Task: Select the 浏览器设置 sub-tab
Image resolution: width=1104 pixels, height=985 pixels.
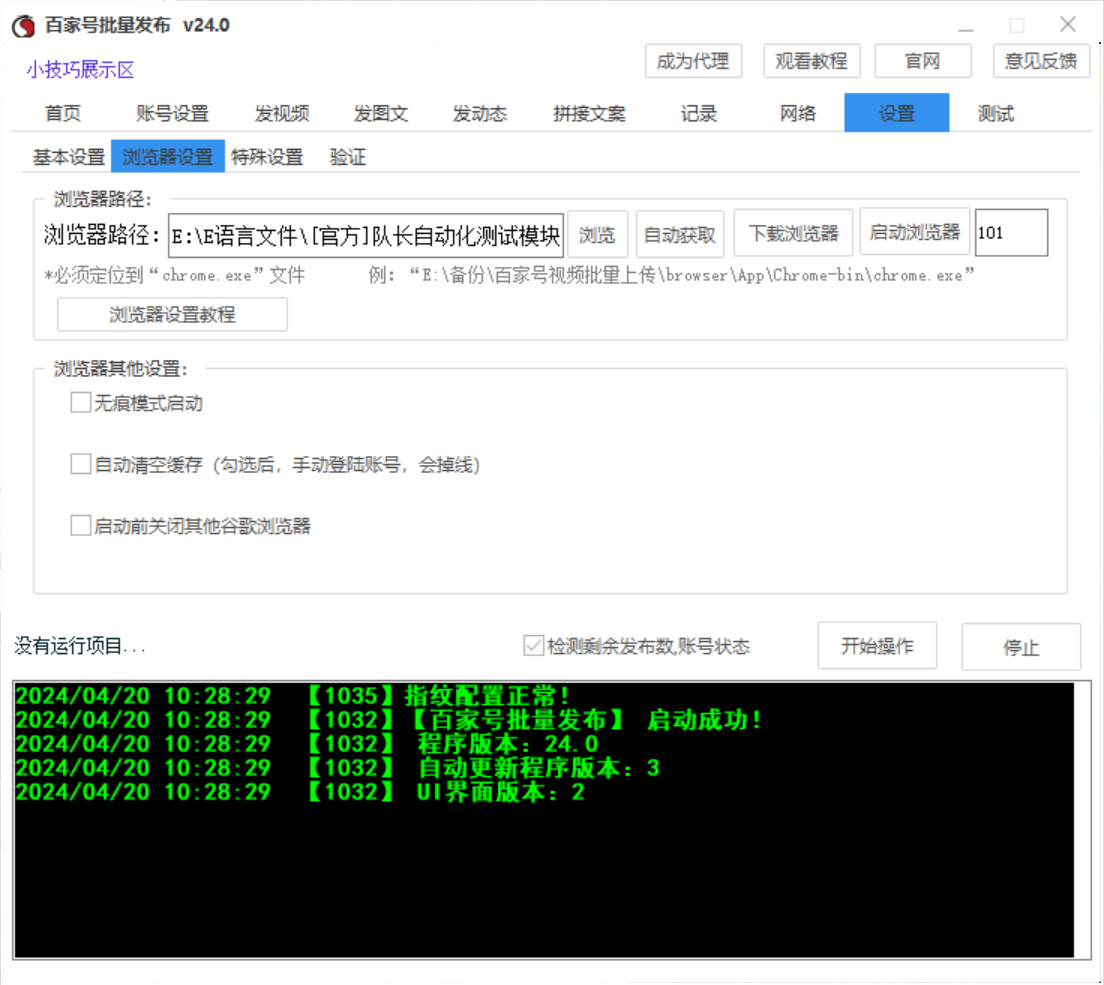Action: pyautogui.click(x=168, y=156)
